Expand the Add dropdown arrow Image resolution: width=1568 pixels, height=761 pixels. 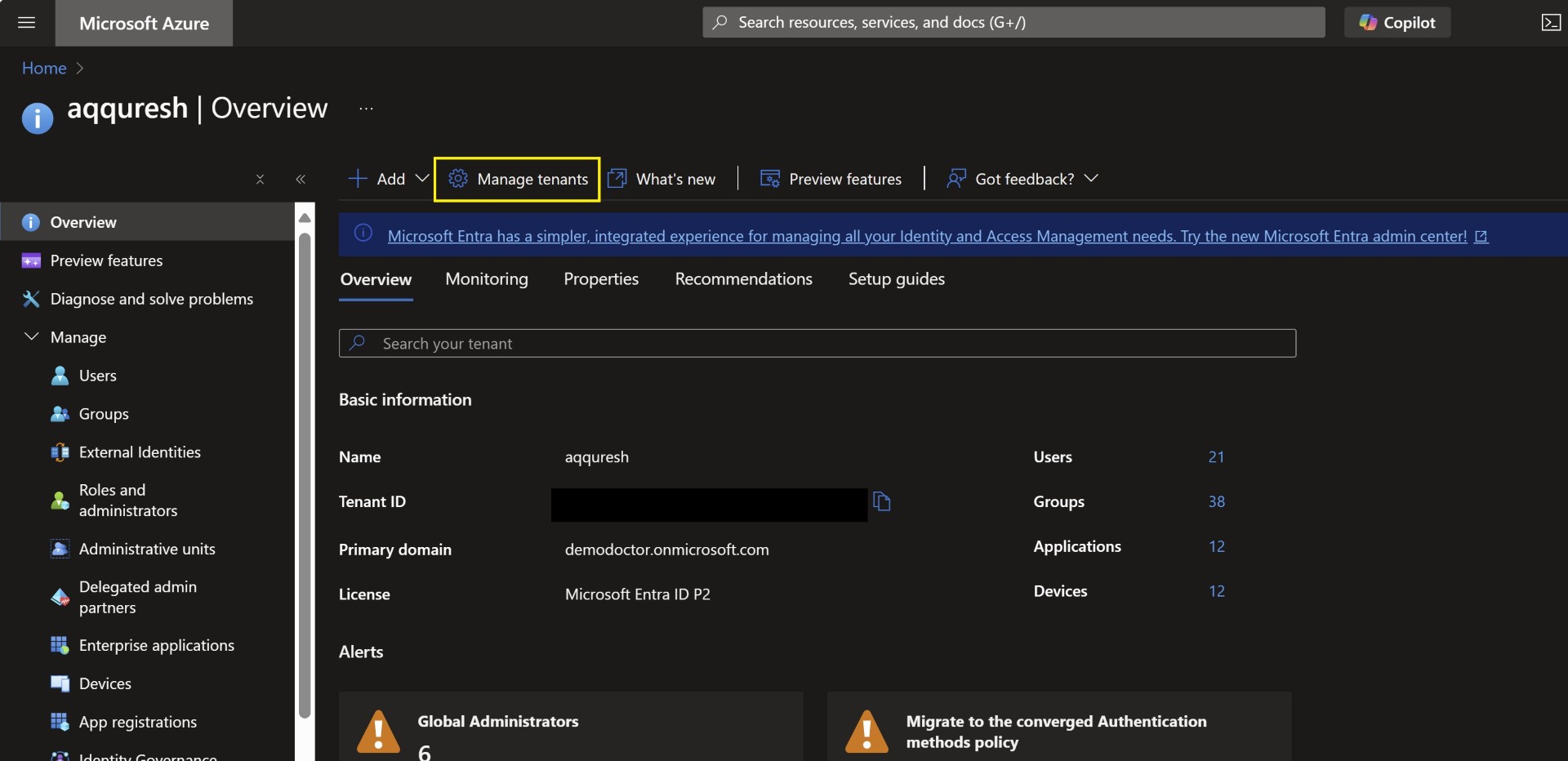tap(422, 178)
